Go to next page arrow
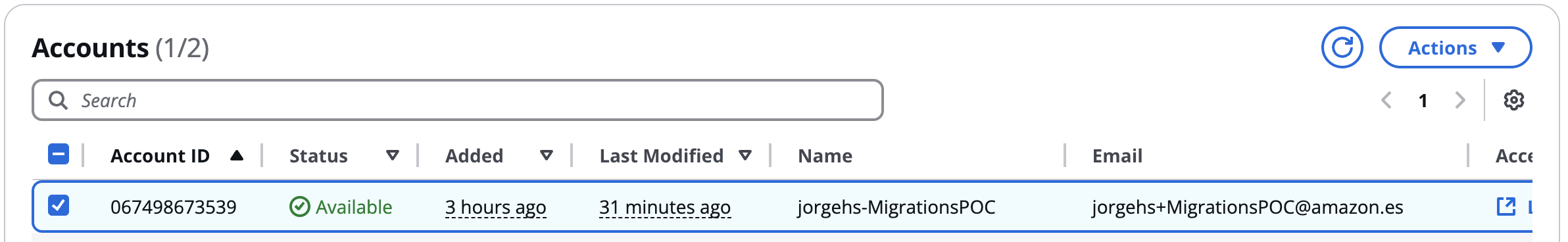 1460,100
